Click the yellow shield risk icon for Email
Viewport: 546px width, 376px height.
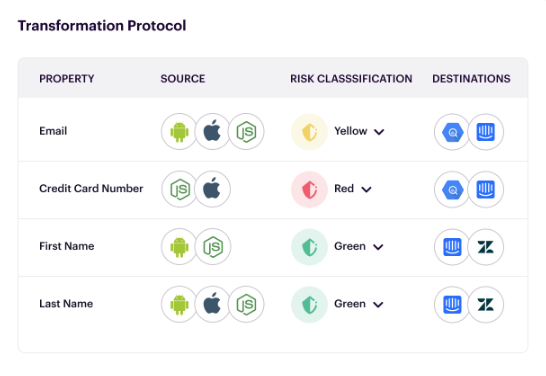pos(309,132)
